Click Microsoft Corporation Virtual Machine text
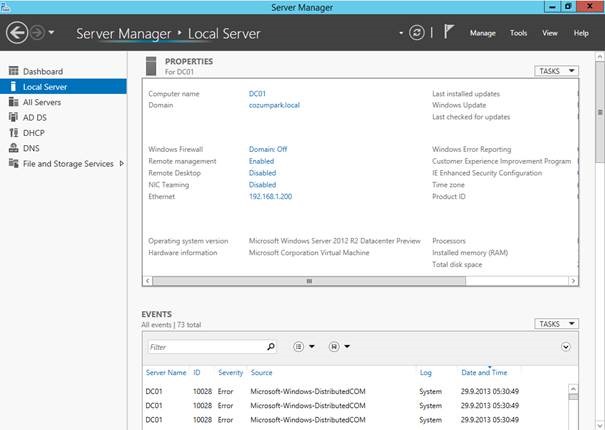This screenshot has height=430, width=605. (x=309, y=253)
